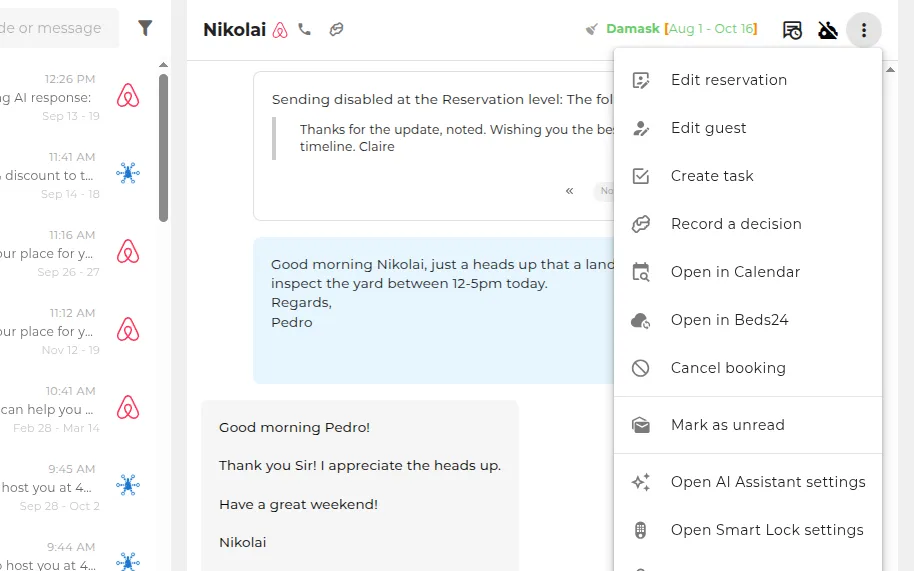
Task: Open the 9:45 AM conversation Sep 28 - Oct 2
Action: 76,488
